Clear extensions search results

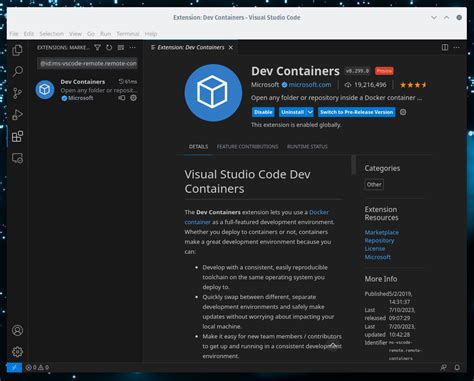pyautogui.click(x=121, y=48)
